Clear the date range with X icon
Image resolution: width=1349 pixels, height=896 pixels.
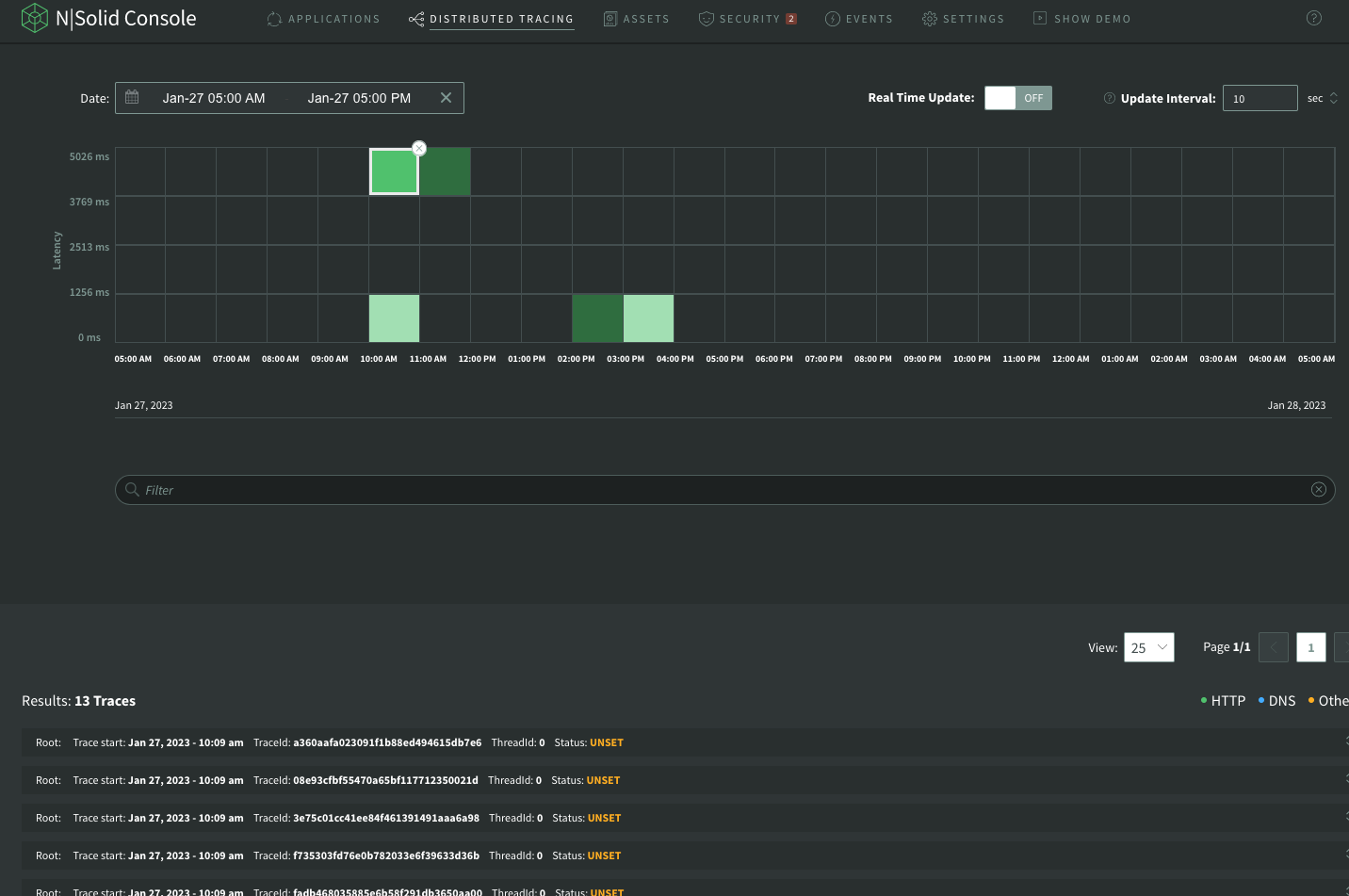(x=446, y=98)
